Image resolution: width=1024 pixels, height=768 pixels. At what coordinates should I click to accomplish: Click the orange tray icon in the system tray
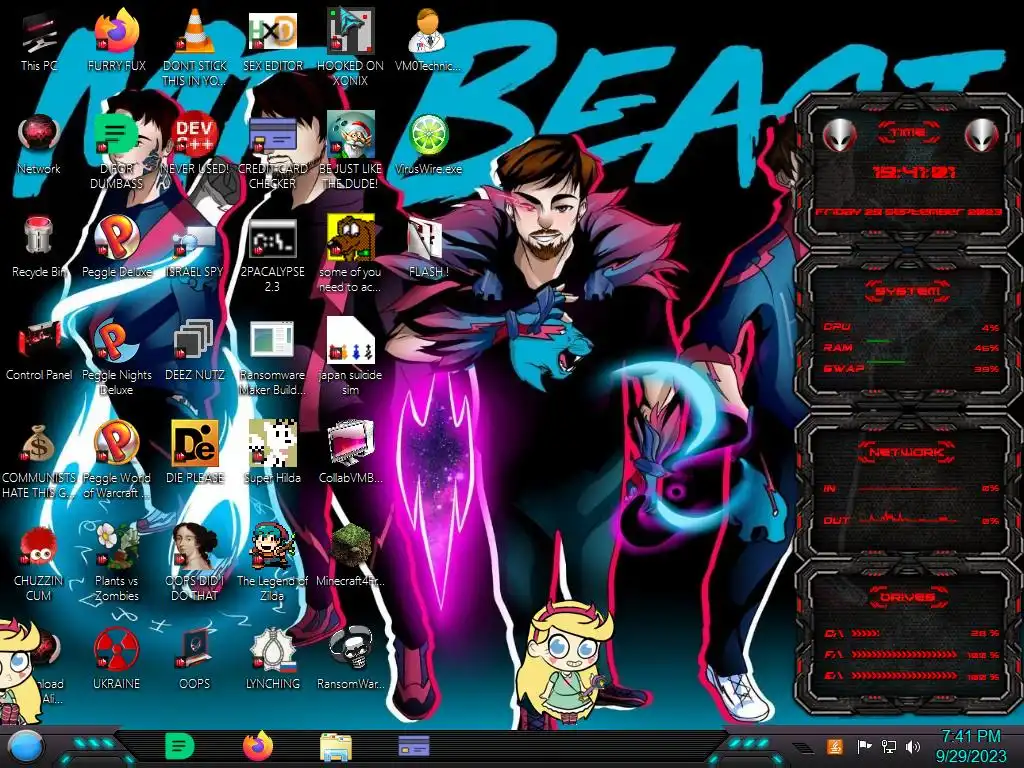tap(835, 746)
